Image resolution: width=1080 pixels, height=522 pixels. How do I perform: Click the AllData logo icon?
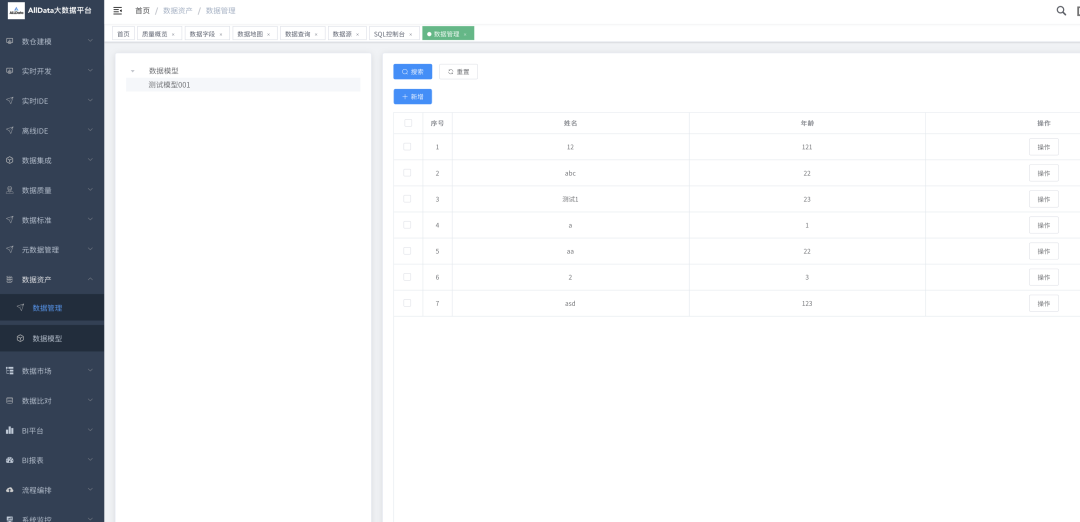[x=16, y=11]
